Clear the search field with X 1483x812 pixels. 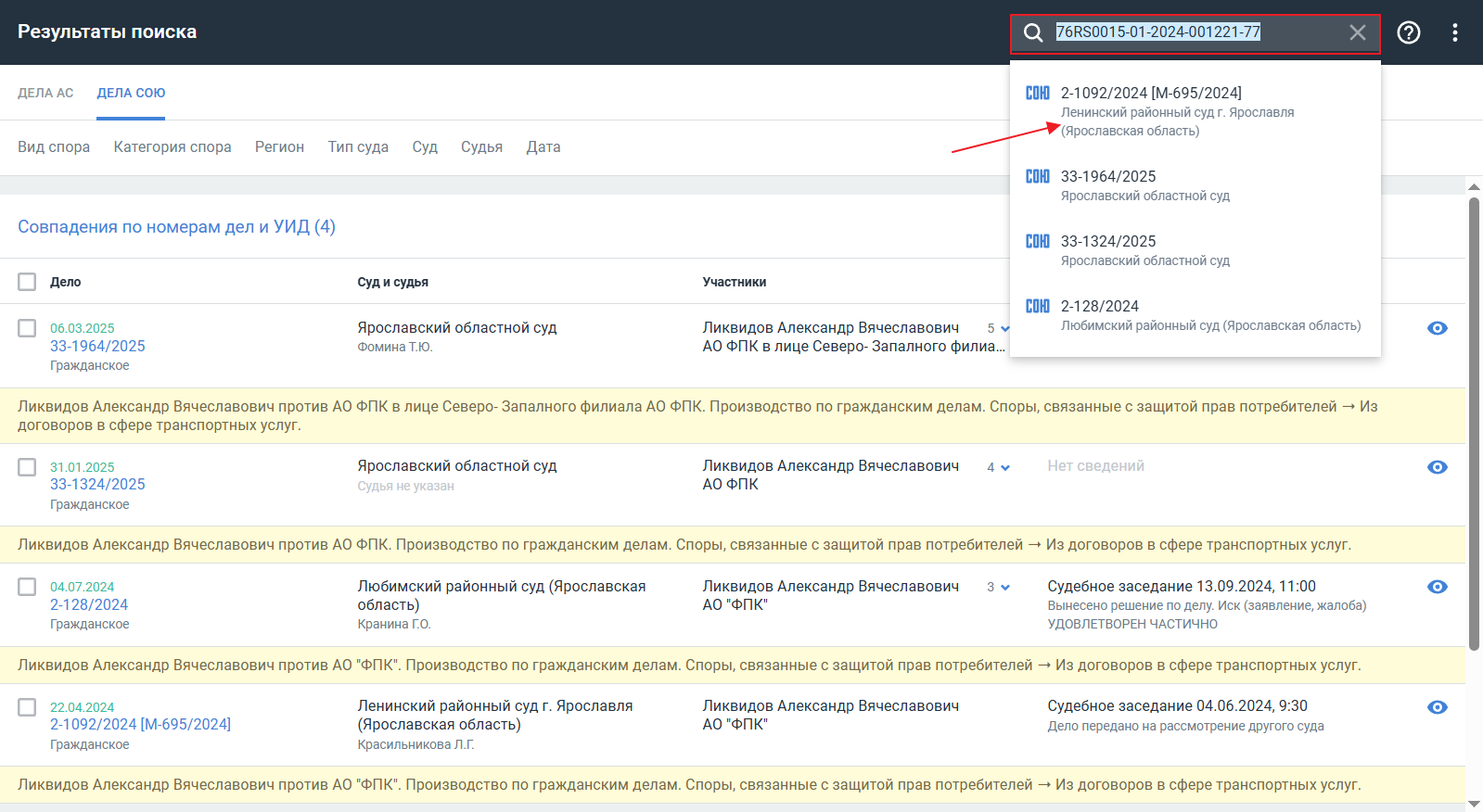tap(1357, 33)
